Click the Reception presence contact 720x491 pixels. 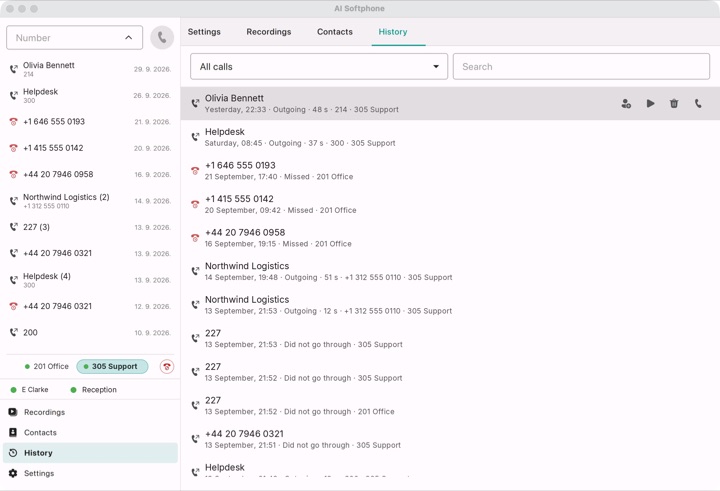(94, 389)
